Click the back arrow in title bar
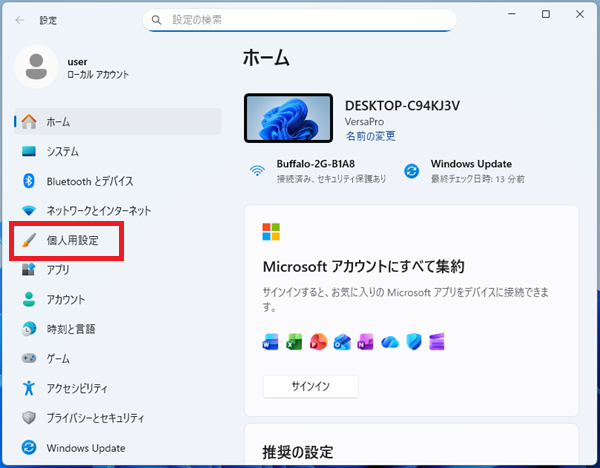 pyautogui.click(x=20, y=19)
